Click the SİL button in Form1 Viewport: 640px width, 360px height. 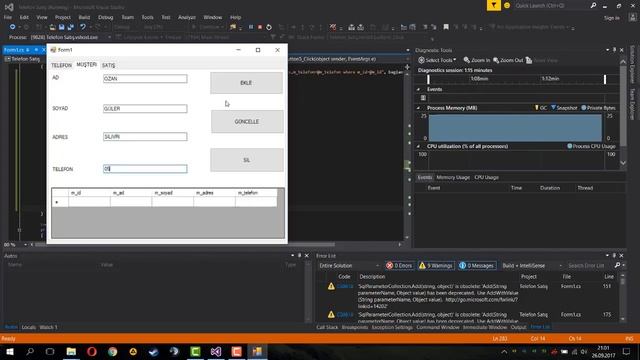(247, 160)
